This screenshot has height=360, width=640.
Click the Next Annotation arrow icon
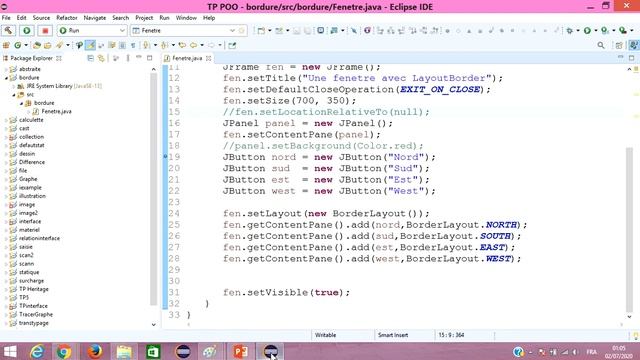click(146, 45)
